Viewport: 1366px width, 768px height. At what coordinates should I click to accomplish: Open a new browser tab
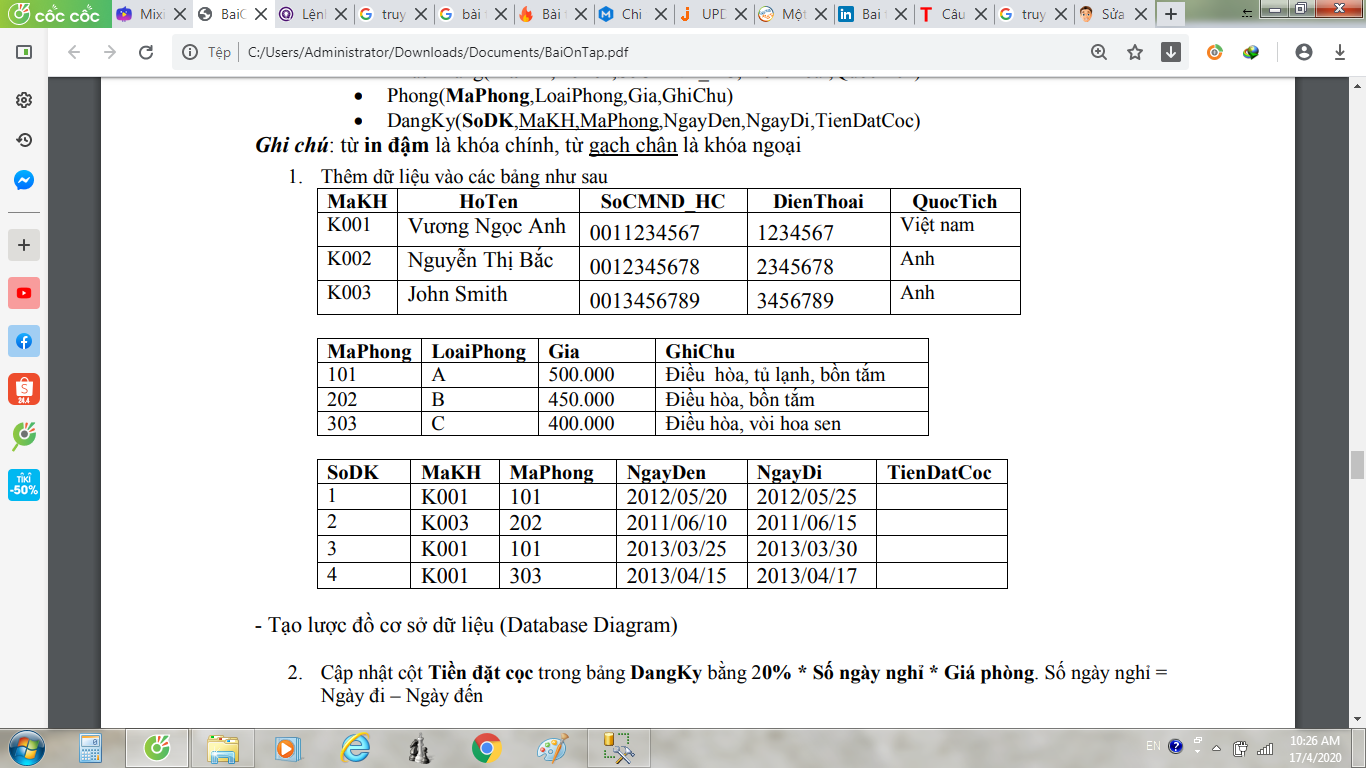1171,15
